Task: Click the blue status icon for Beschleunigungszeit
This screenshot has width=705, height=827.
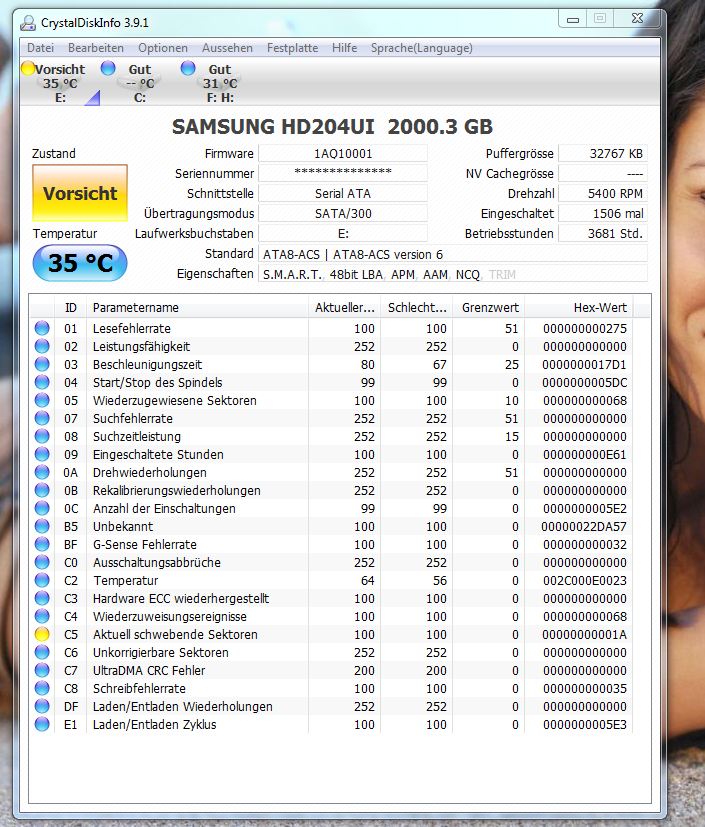Action: 42,364
